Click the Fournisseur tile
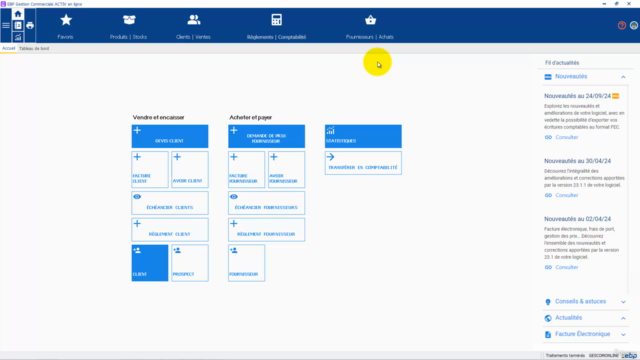Screen dimensions: 640x360 tap(247, 263)
